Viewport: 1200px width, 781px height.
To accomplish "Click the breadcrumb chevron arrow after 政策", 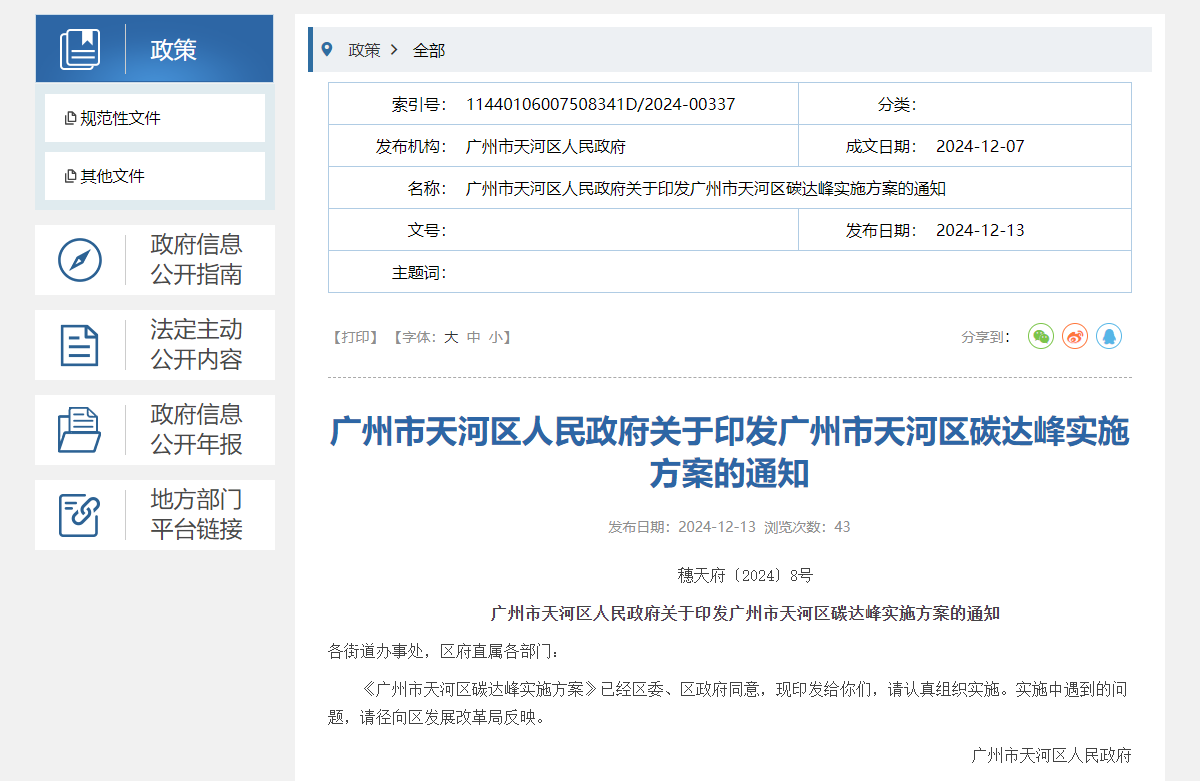I will coord(395,50).
